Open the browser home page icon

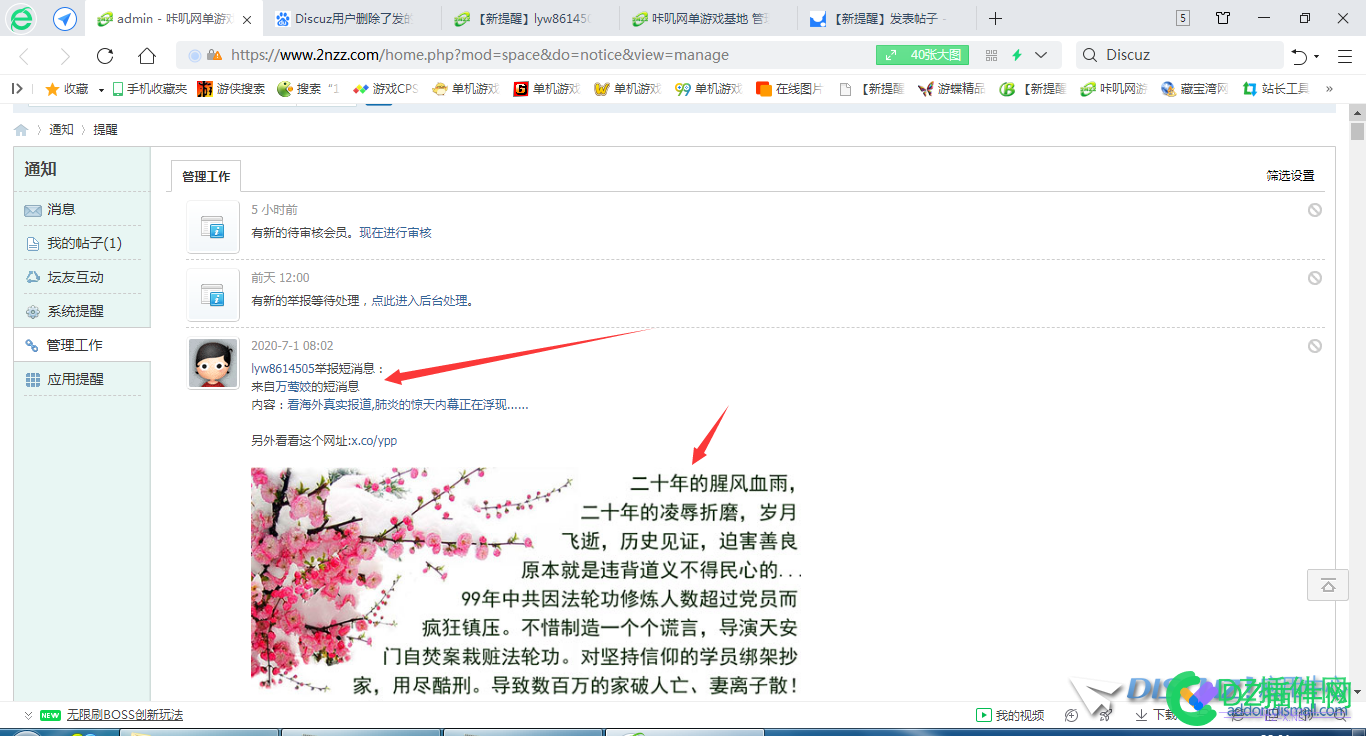click(147, 56)
